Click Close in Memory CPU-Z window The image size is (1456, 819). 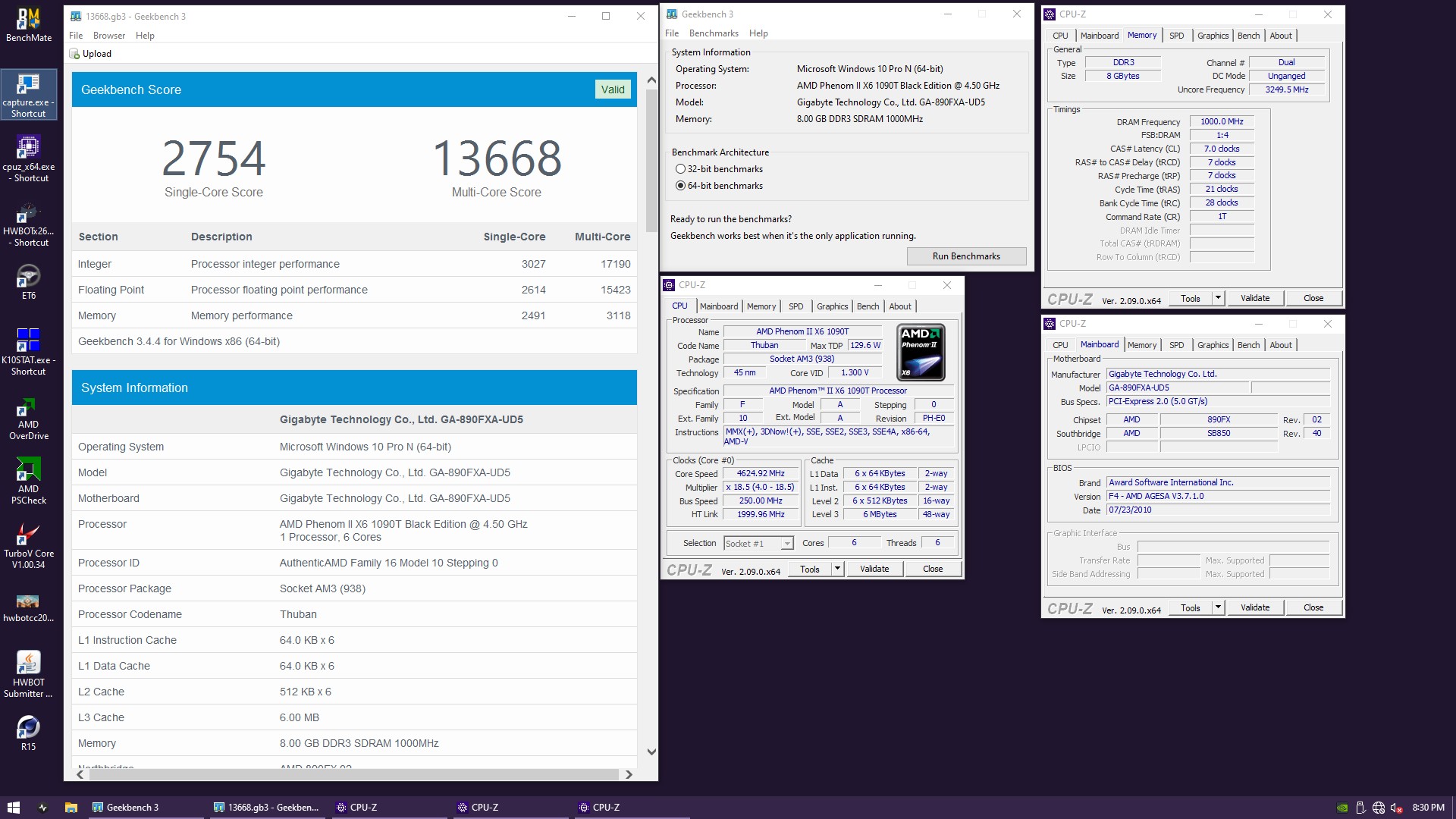coord(1313,298)
